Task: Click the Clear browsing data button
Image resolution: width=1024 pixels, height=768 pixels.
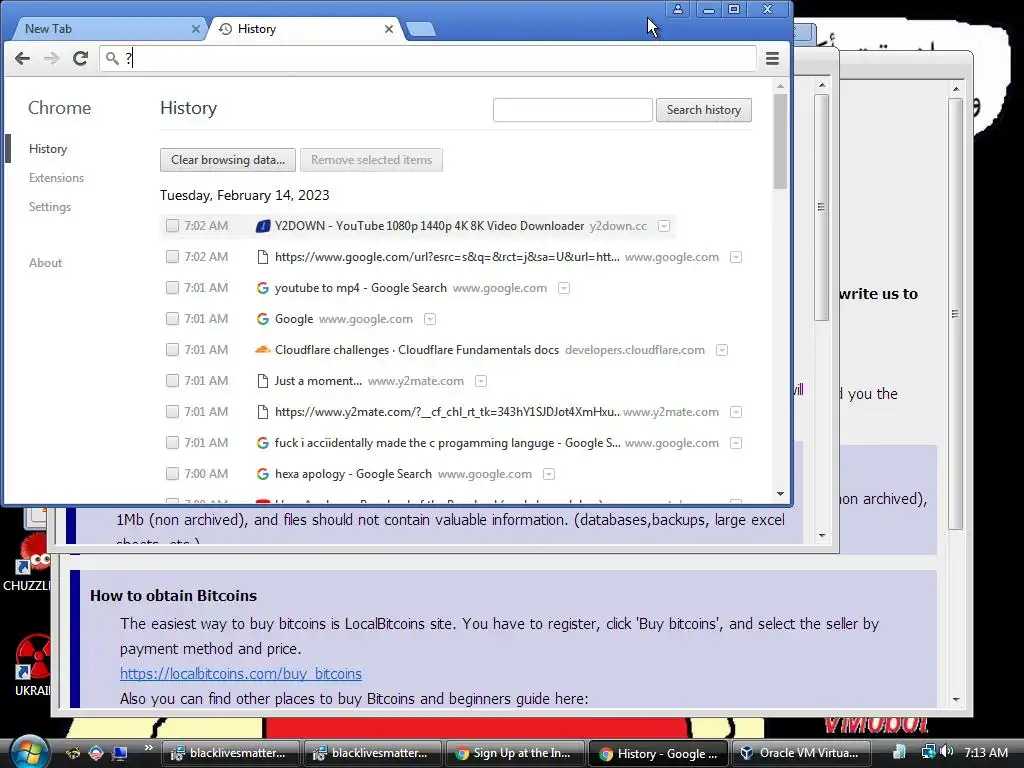Action: coord(228,160)
